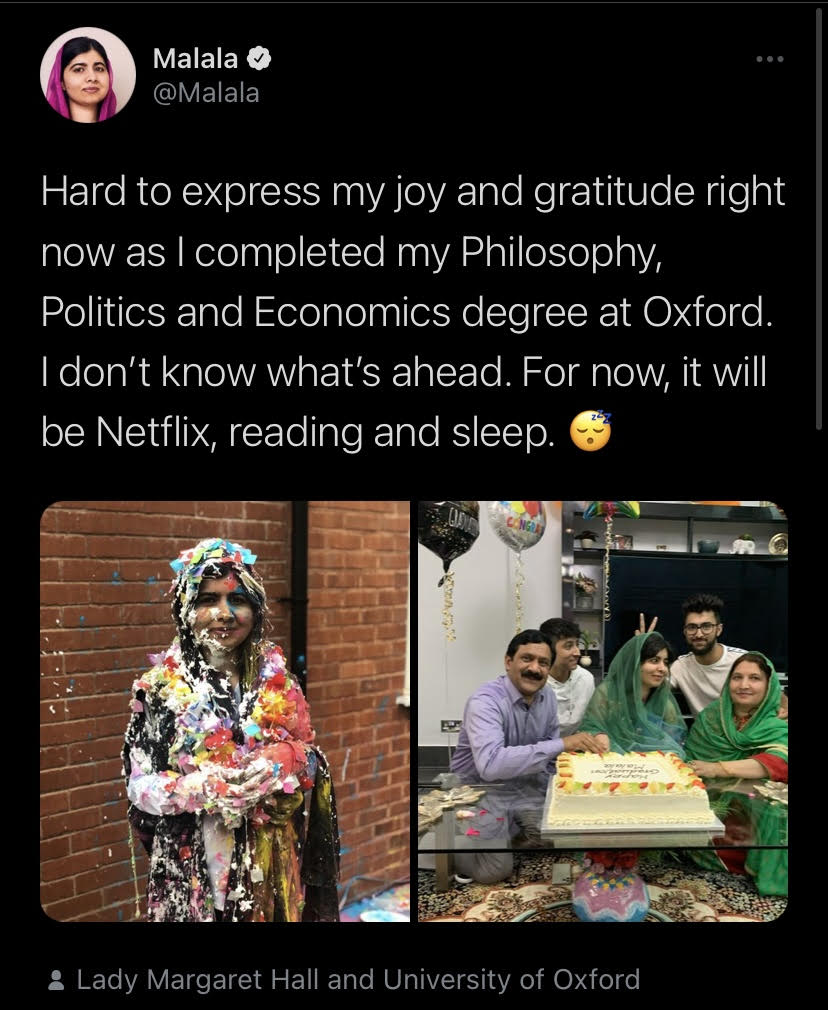Viewport: 828px width, 1010px height.
Task: Open tagged Lady Margaret Hall and University of Oxford
Action: tap(358, 980)
